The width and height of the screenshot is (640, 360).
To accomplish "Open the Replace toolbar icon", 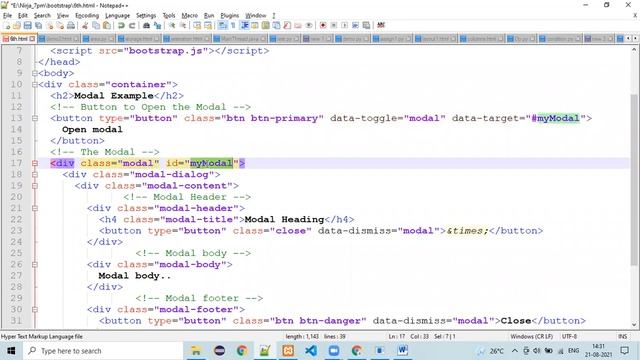I will pyautogui.click(x=157, y=25).
